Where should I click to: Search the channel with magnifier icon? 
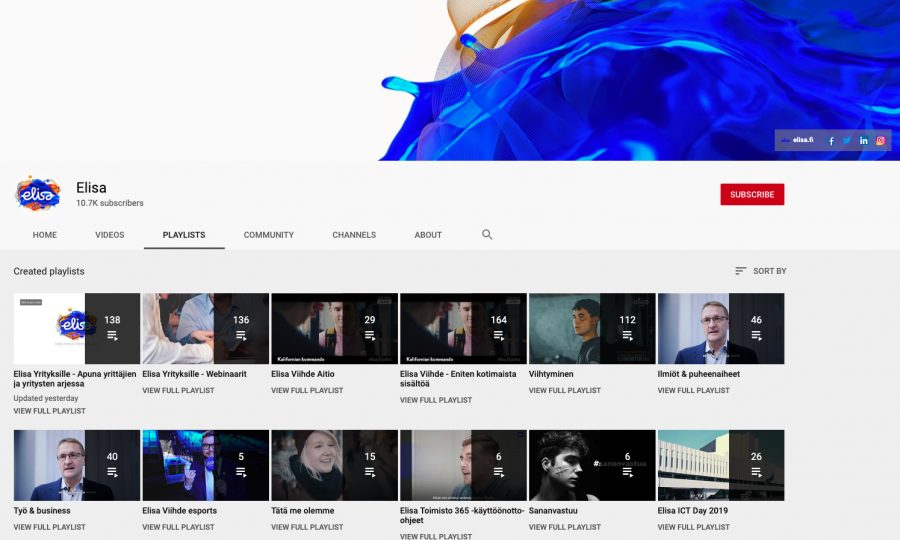487,235
